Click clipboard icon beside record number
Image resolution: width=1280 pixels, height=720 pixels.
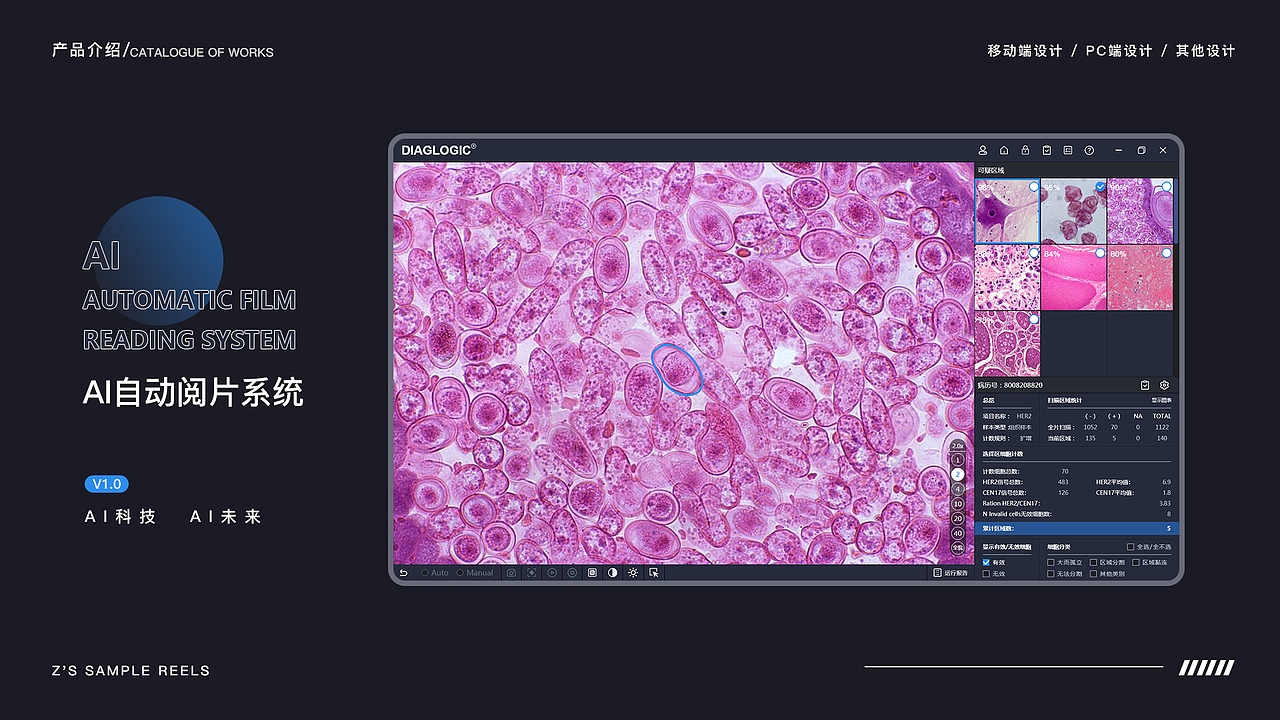tap(1145, 385)
